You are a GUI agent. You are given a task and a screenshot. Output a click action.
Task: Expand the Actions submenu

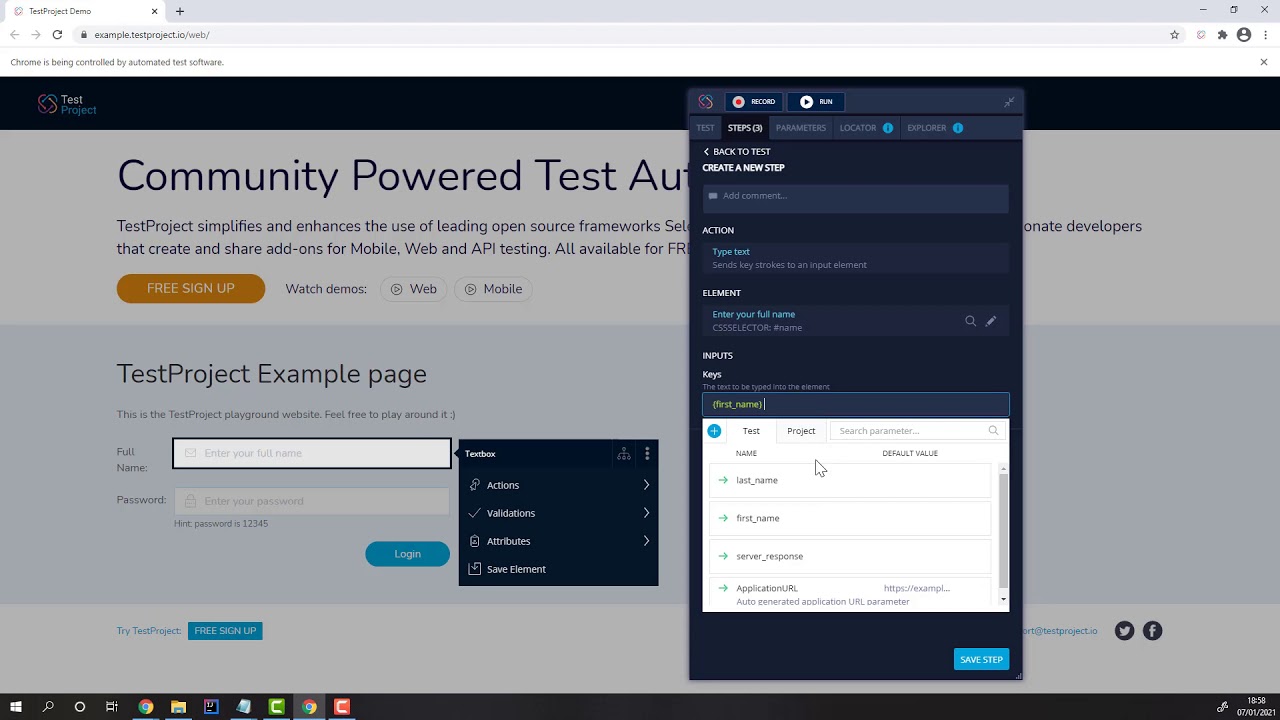(x=558, y=485)
